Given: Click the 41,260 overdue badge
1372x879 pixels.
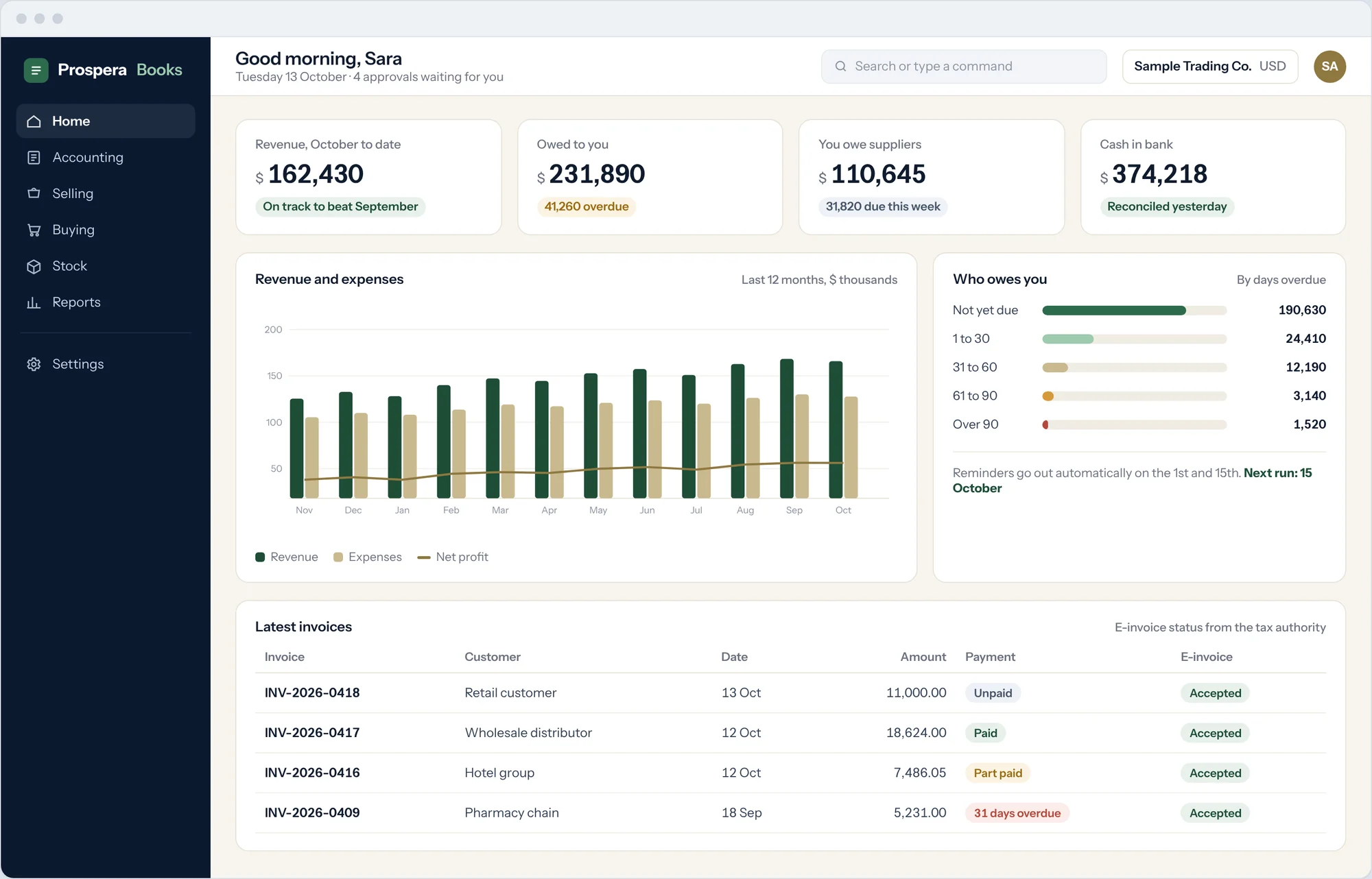Looking at the screenshot, I should click(587, 206).
